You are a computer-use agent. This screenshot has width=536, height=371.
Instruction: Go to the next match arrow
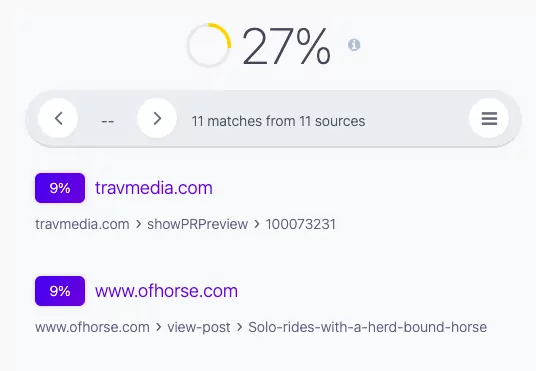157,118
